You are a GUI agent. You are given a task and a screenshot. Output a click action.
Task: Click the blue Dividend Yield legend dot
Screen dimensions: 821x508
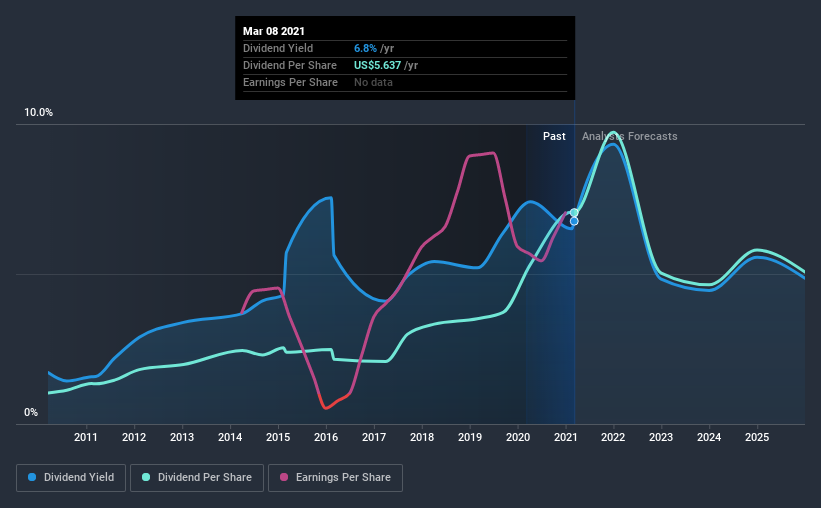point(32,477)
